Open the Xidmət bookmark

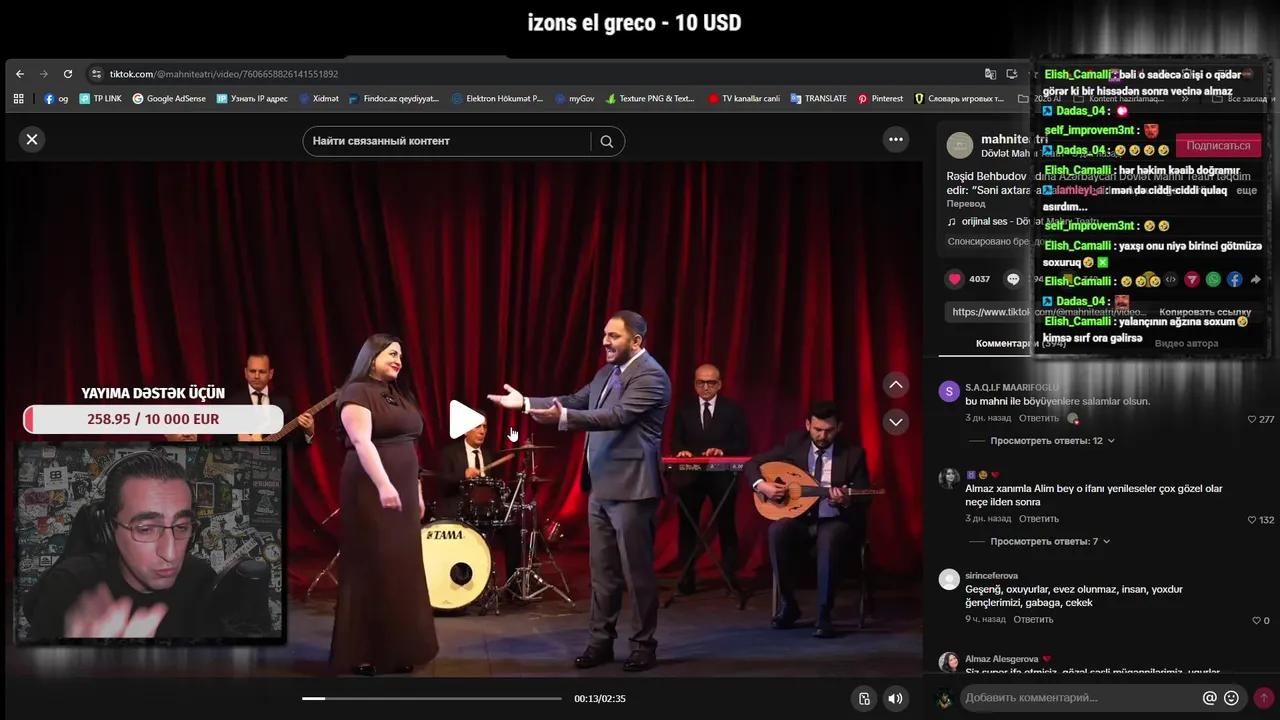(319, 99)
